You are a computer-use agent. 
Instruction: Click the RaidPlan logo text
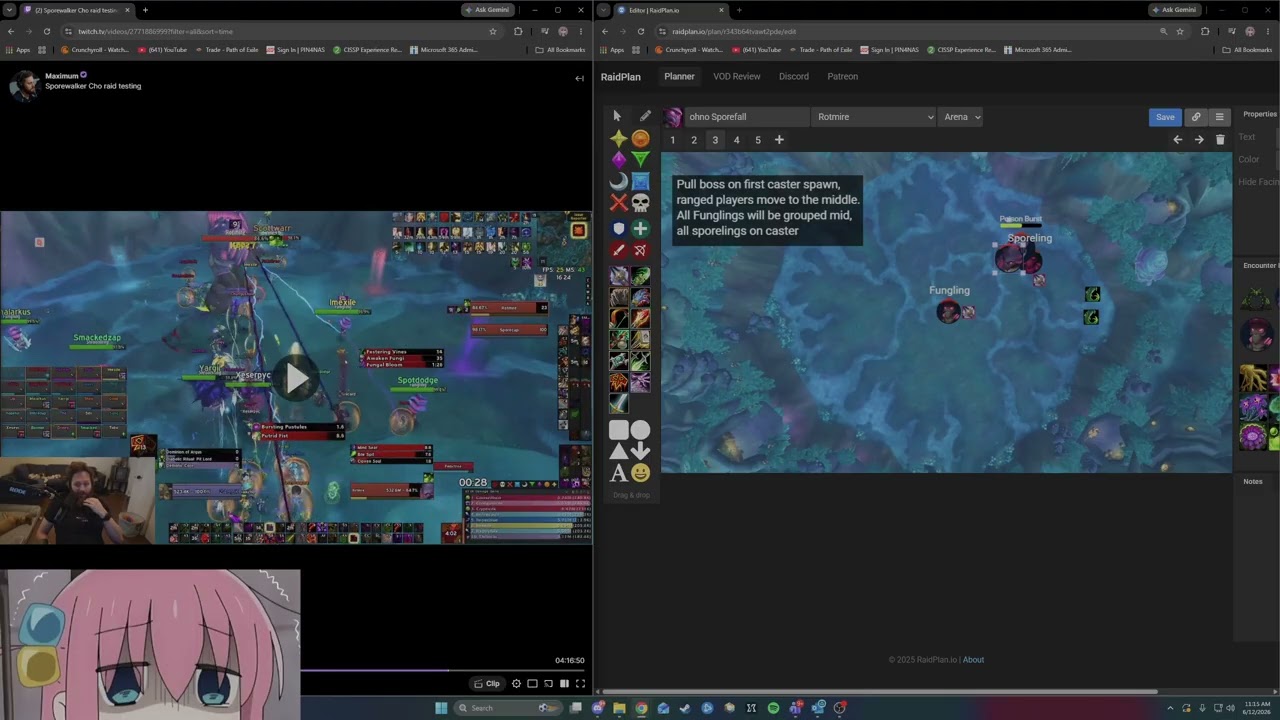[x=621, y=77]
